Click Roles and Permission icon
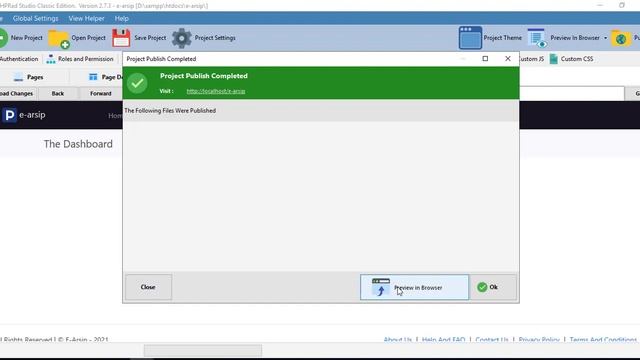 [51, 59]
